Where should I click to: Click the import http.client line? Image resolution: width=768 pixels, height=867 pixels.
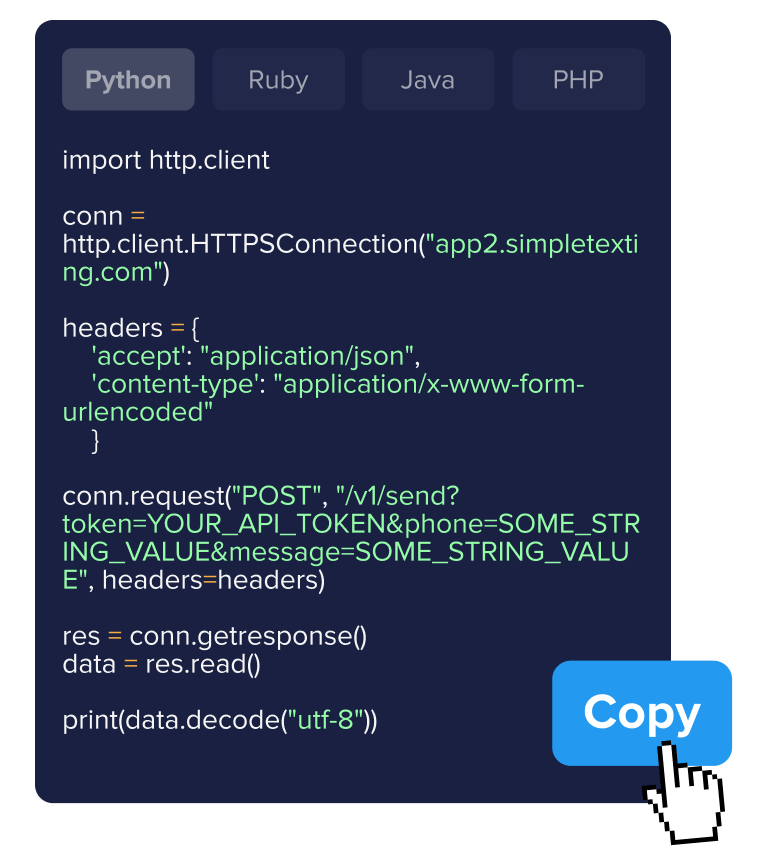(166, 160)
